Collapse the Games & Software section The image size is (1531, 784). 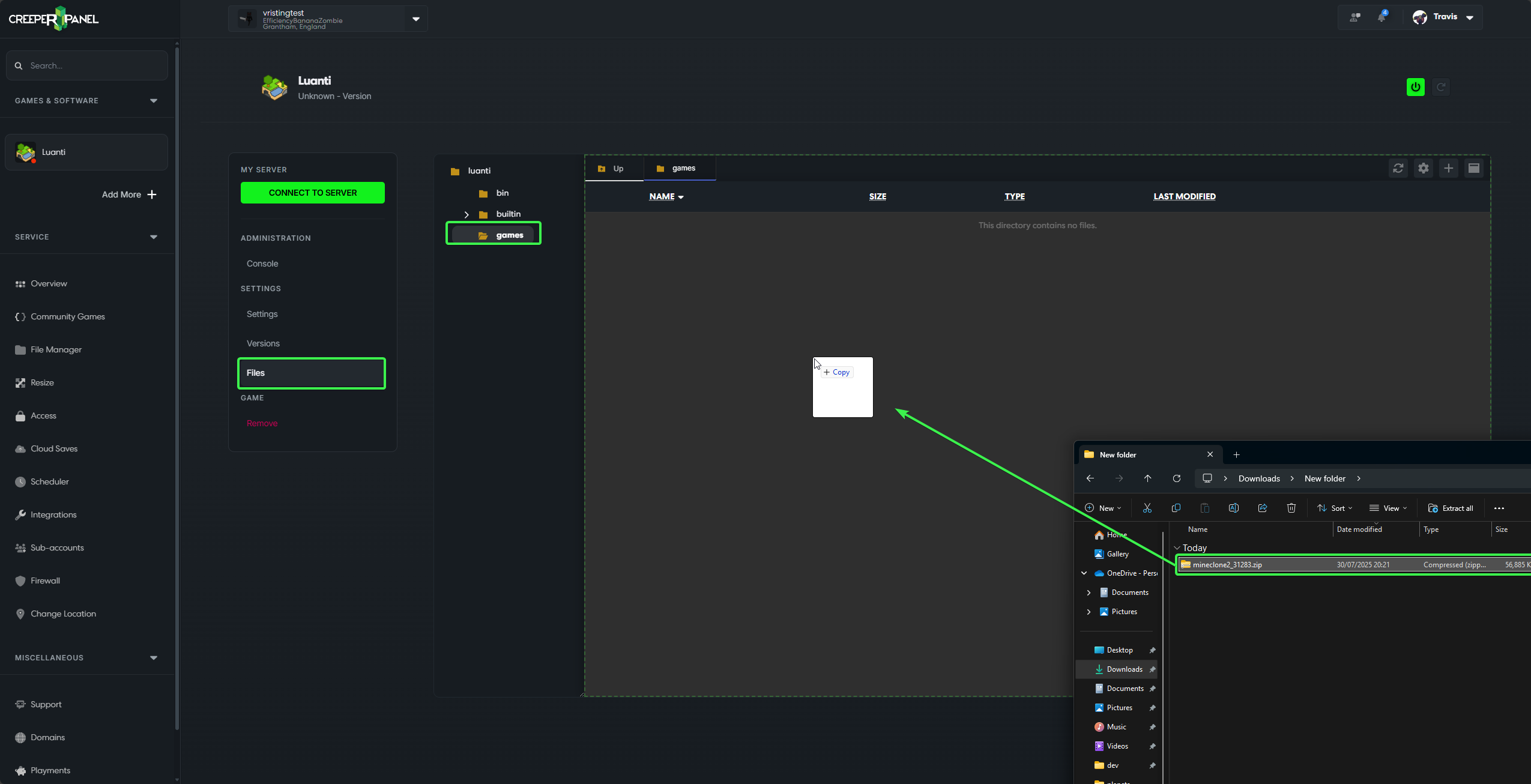pos(154,101)
